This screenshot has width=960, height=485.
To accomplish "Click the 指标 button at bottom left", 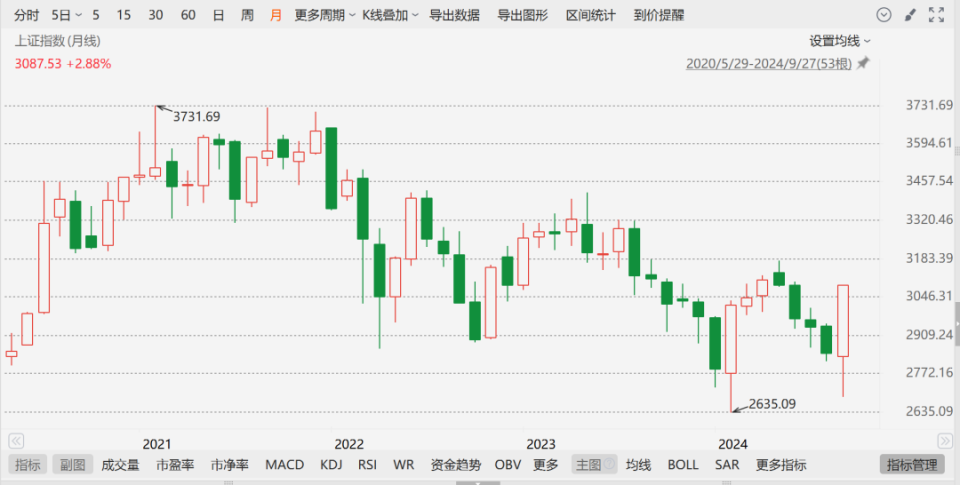I will 28,465.
